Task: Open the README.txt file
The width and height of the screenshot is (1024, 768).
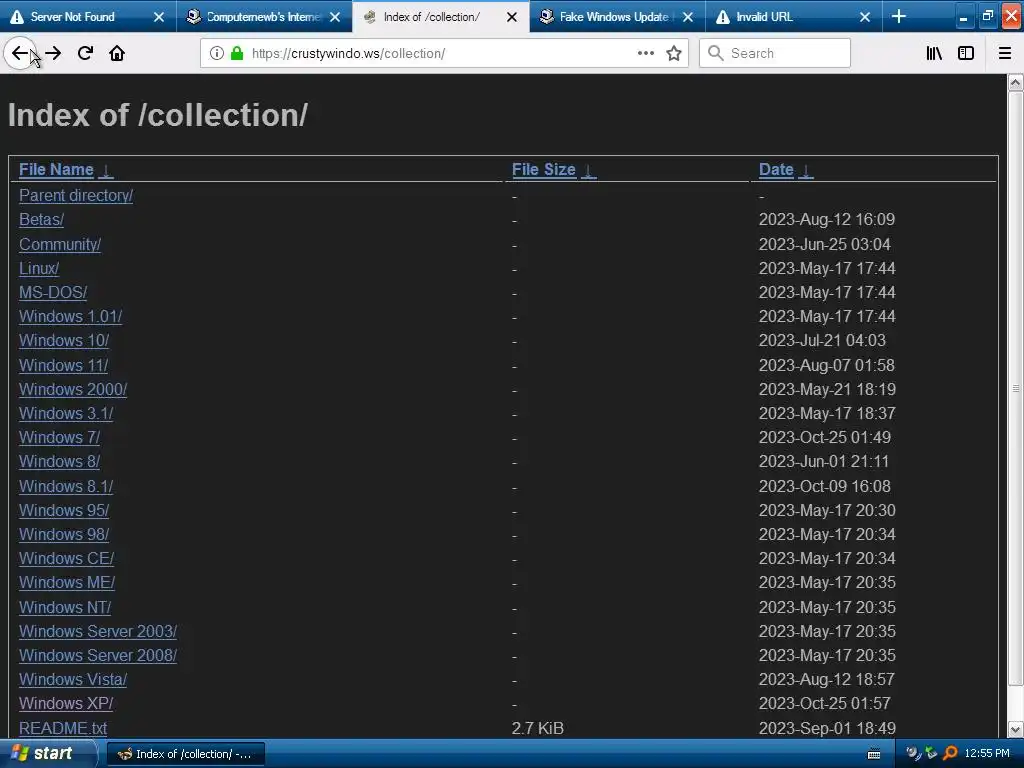Action: pyautogui.click(x=63, y=728)
